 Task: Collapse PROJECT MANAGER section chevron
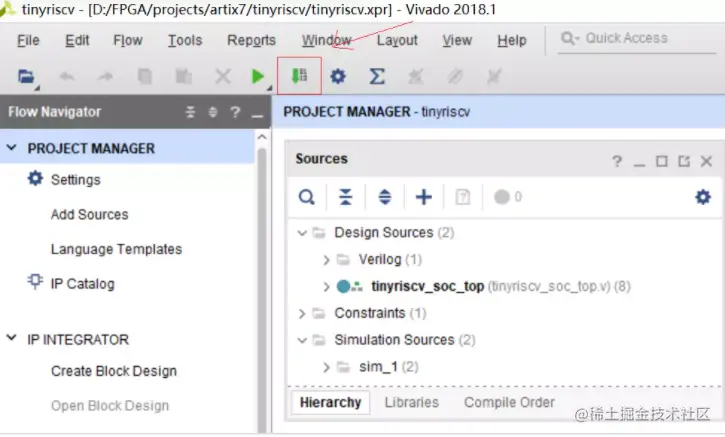pyautogui.click(x=12, y=148)
